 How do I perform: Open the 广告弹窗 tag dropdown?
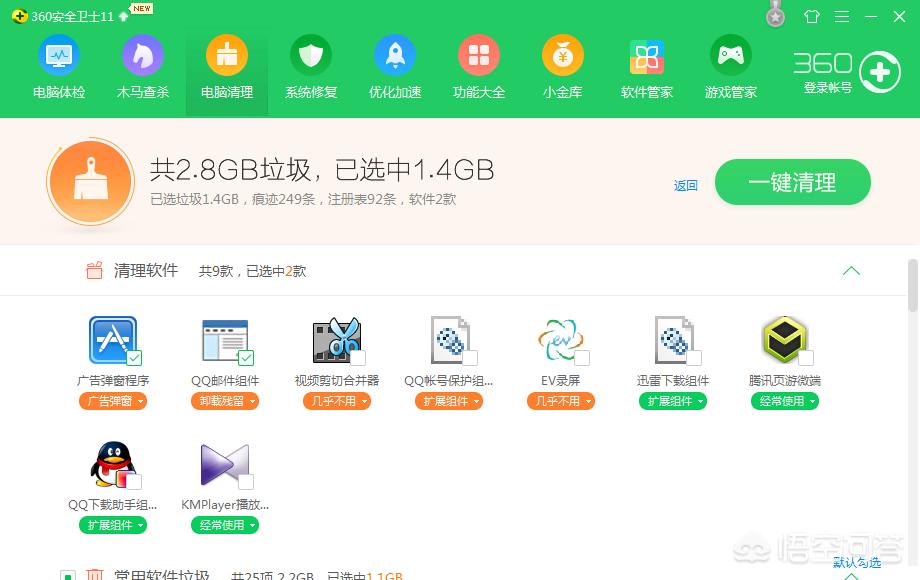[x=113, y=401]
